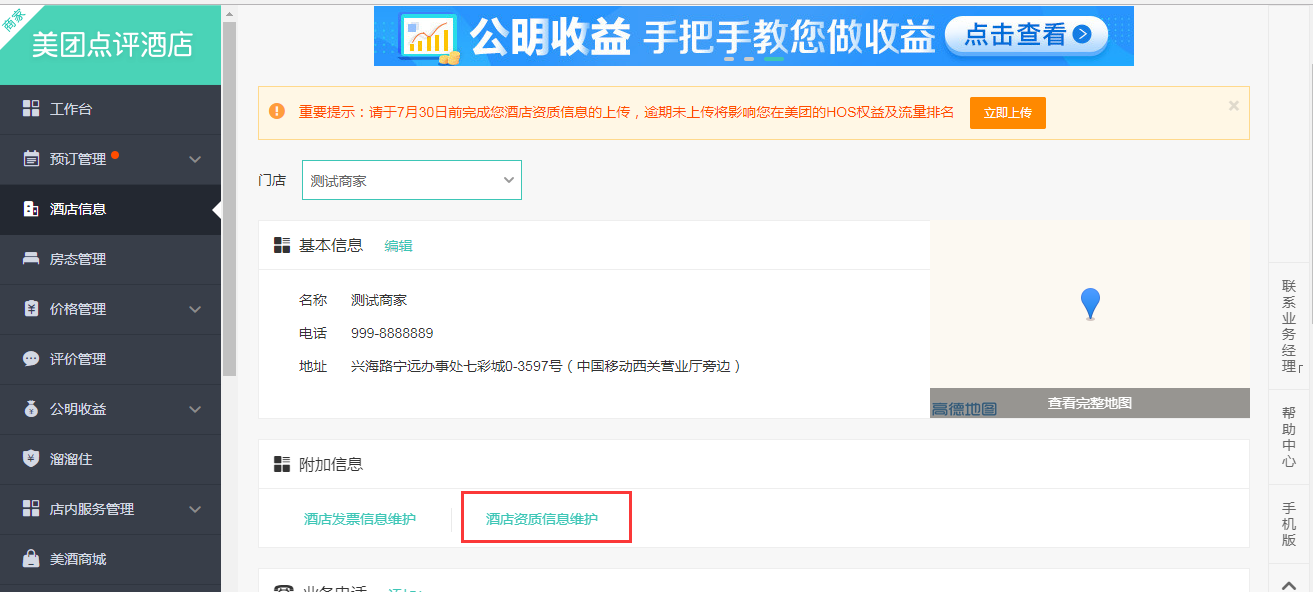Open the 门店 store dropdown

(412, 180)
